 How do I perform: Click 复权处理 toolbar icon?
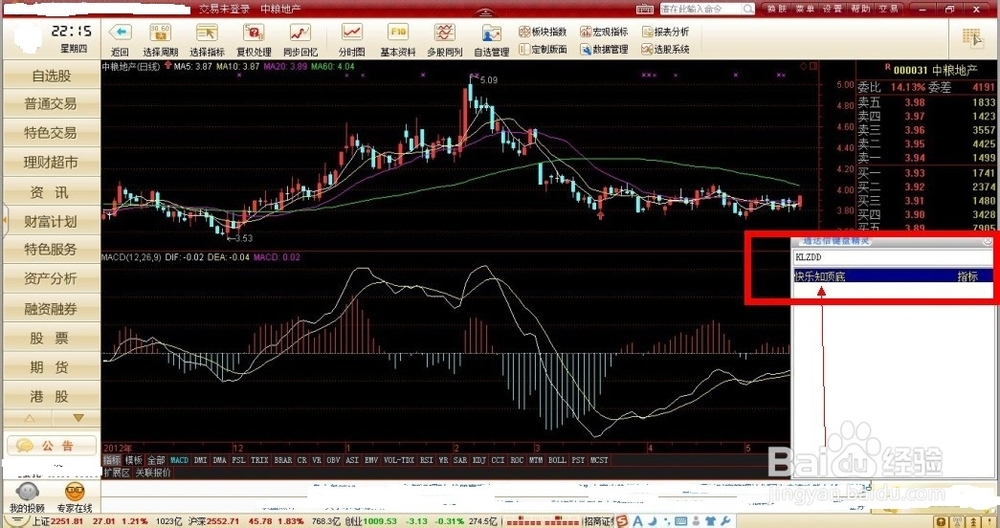(x=254, y=33)
